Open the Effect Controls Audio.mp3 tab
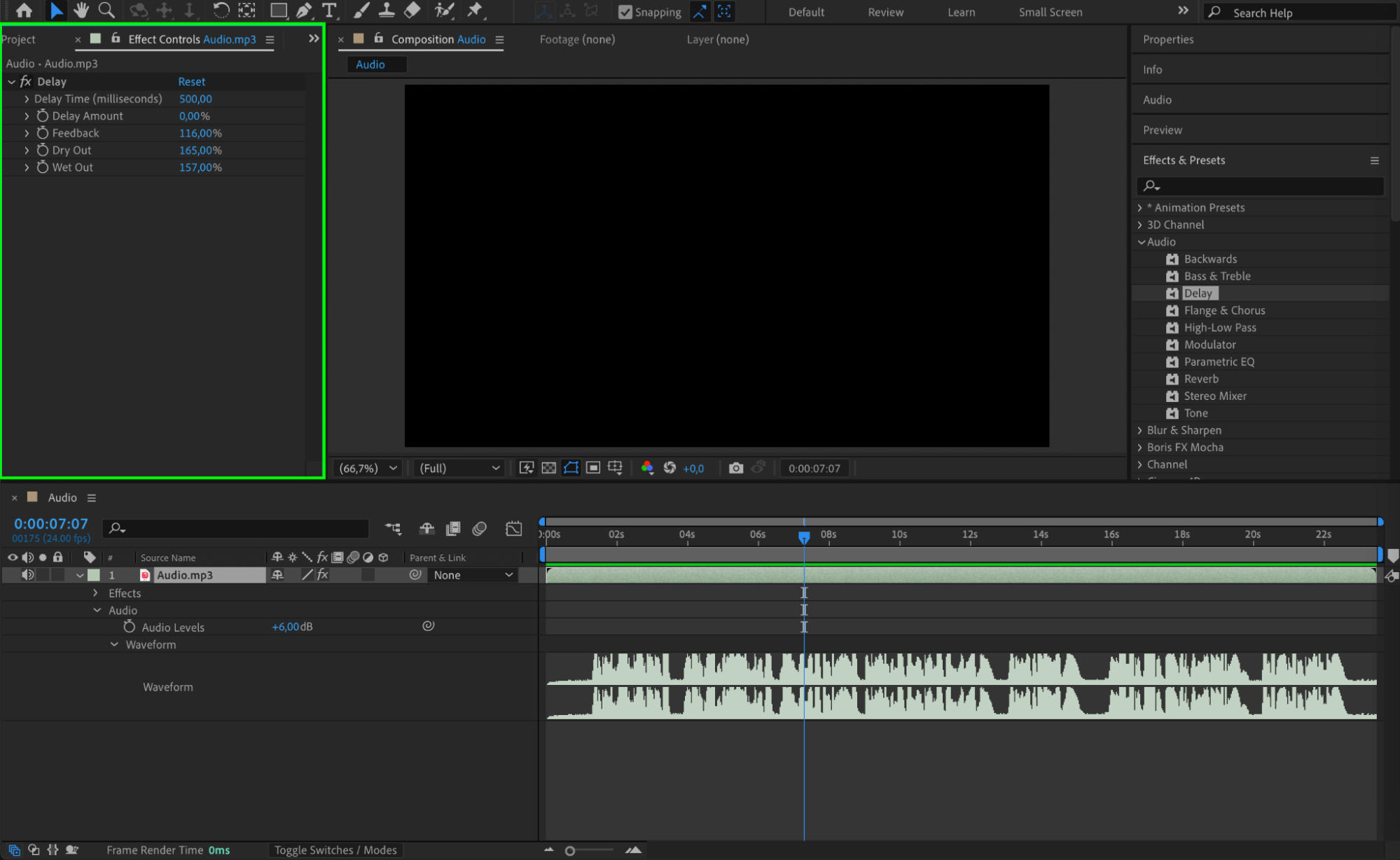The image size is (1400, 860). (x=192, y=39)
